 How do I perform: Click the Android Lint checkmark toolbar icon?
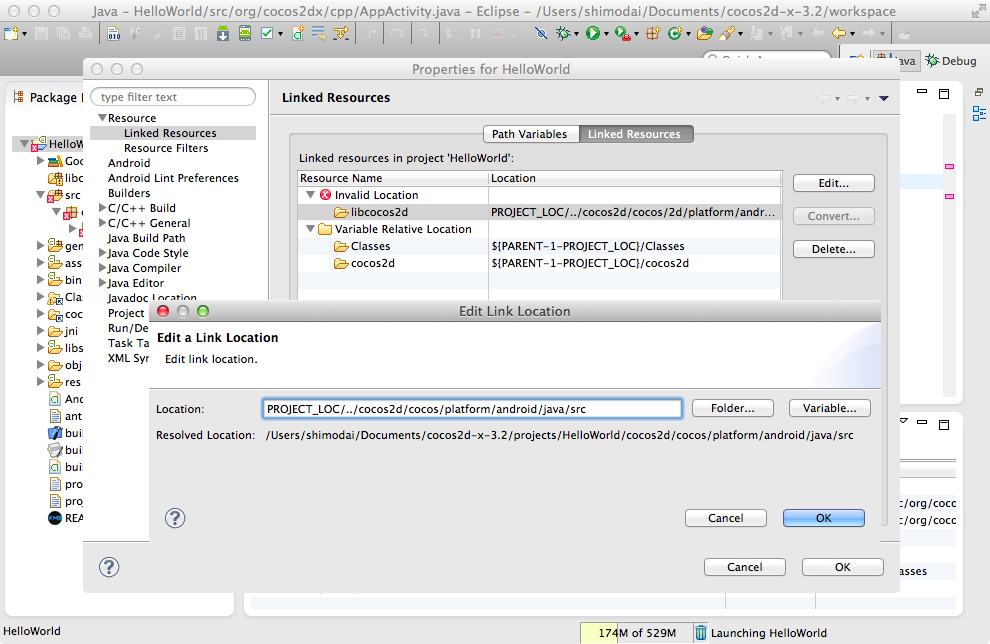[267, 33]
